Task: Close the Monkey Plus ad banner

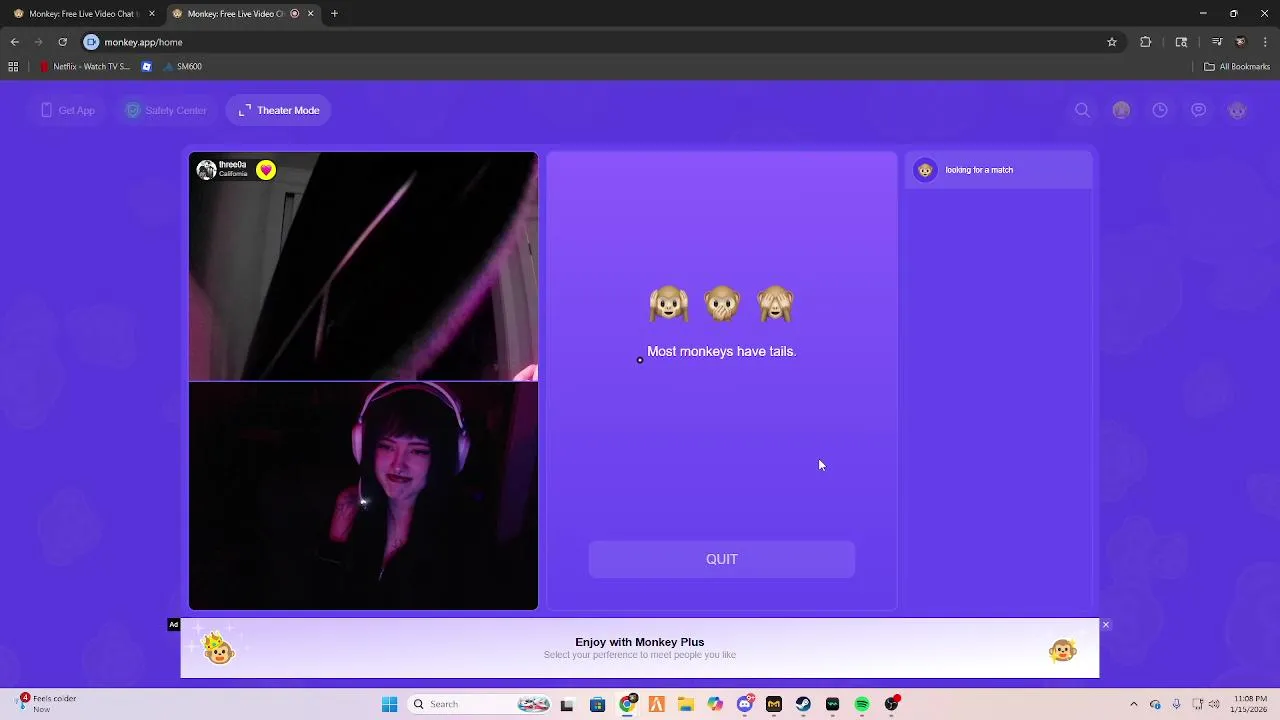Action: point(1105,625)
